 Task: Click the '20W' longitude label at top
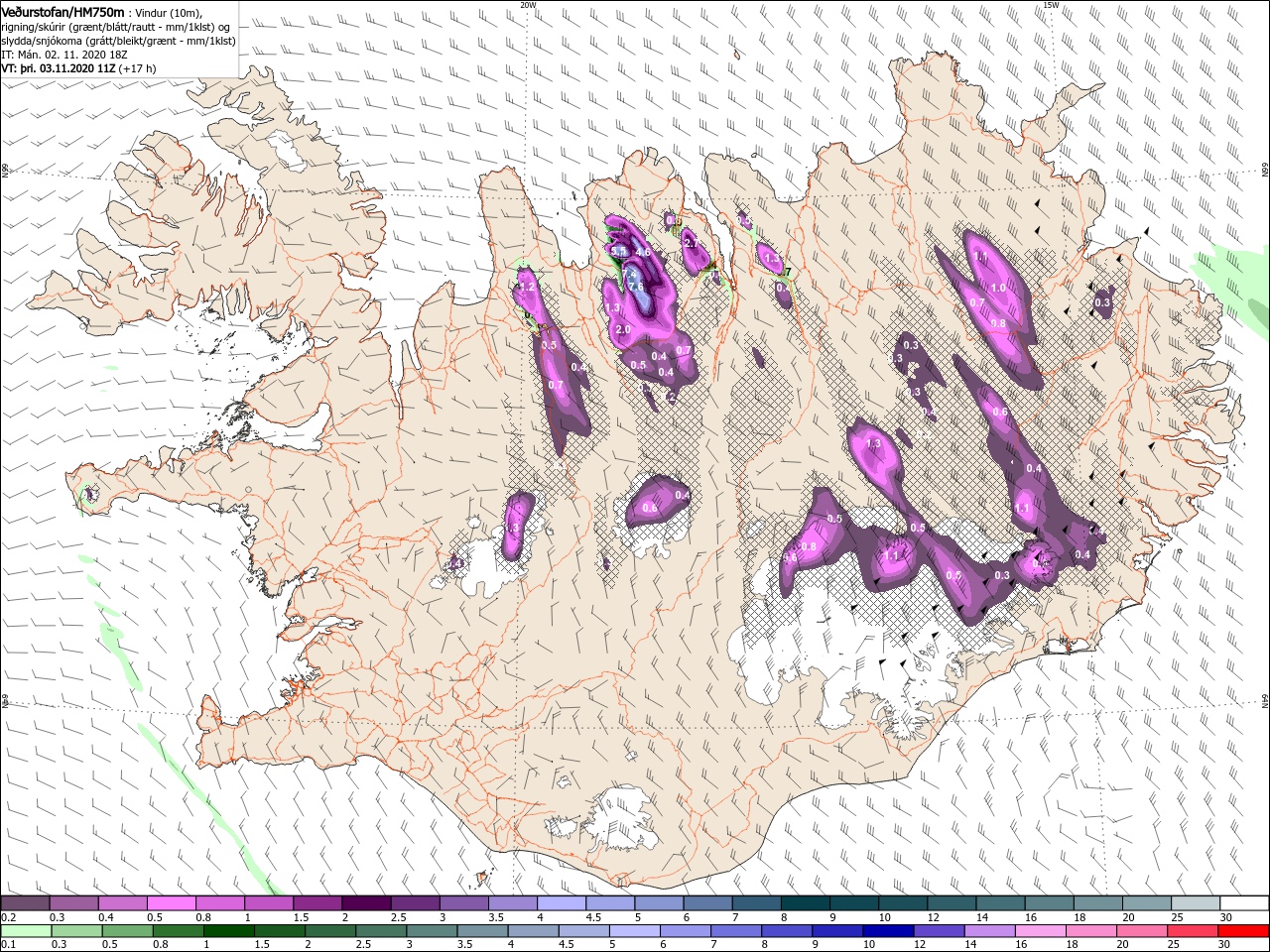tap(527, 4)
